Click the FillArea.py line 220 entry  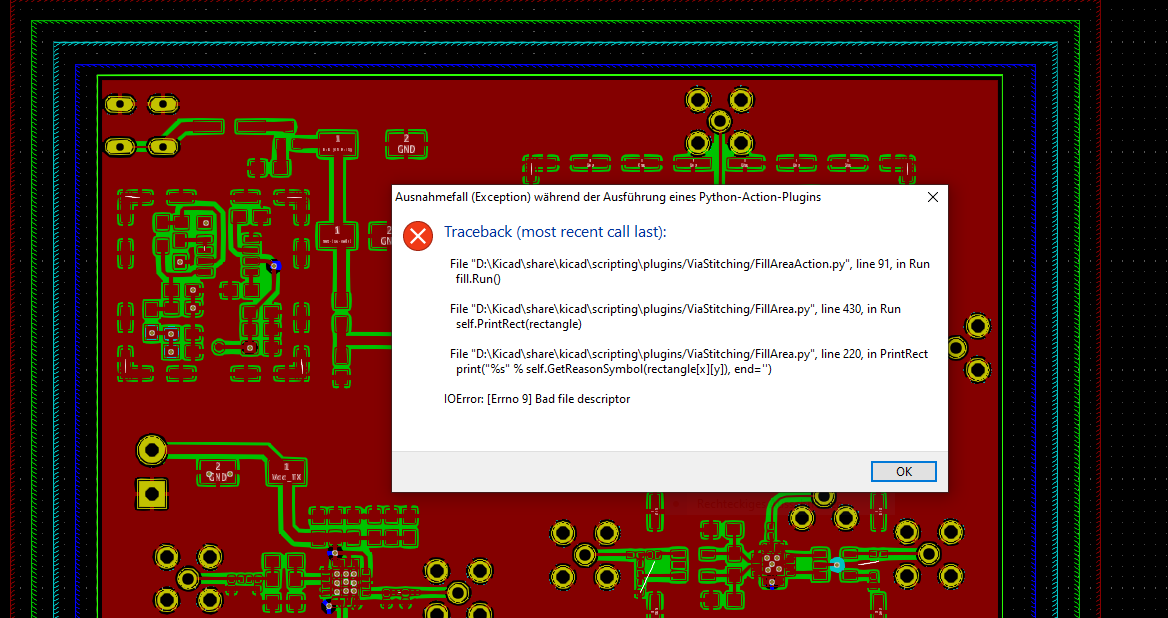pyautogui.click(x=689, y=354)
